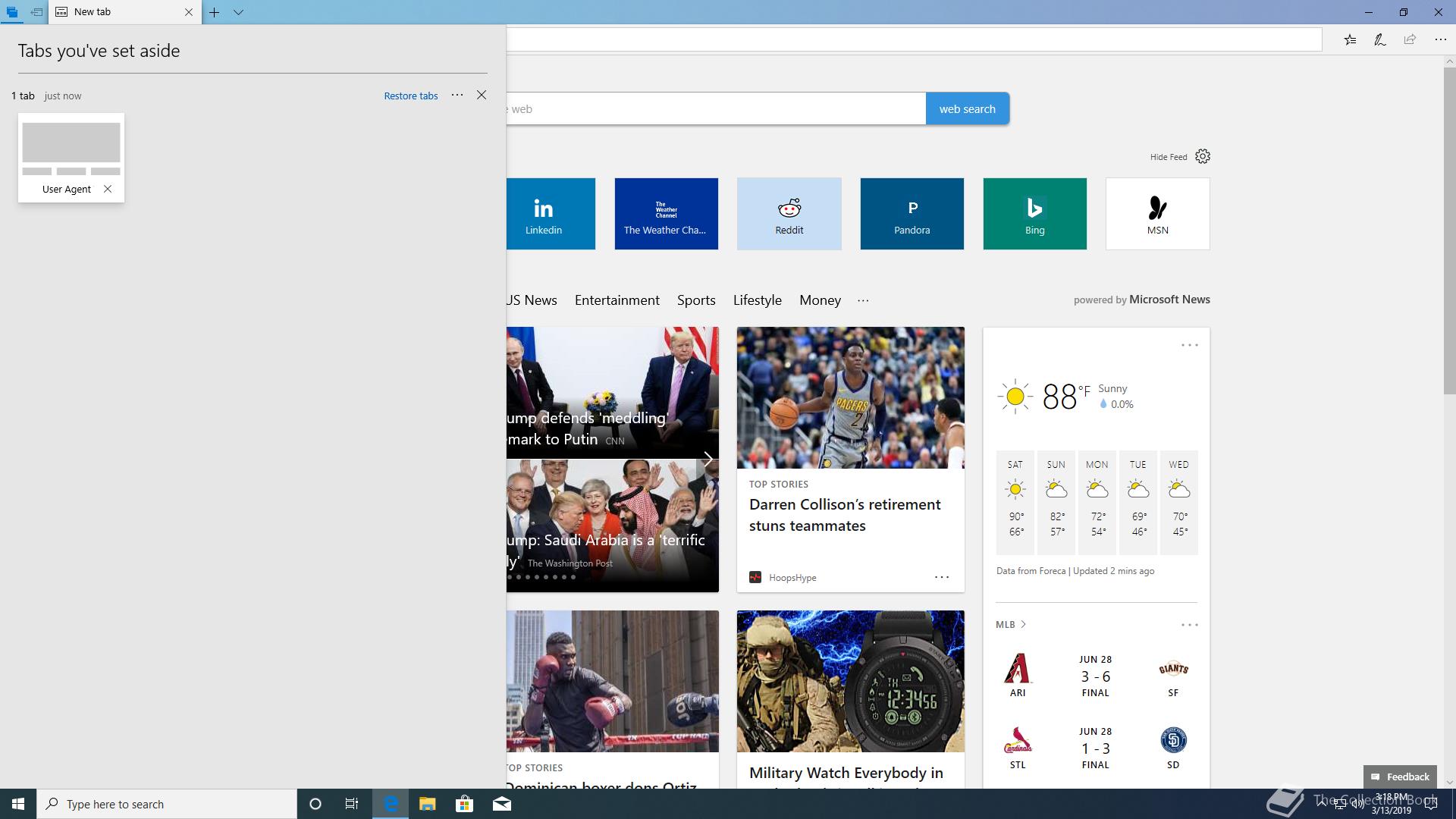This screenshot has height=819, width=1456.
Task: Select the WED forecast column
Action: pyautogui.click(x=1178, y=502)
